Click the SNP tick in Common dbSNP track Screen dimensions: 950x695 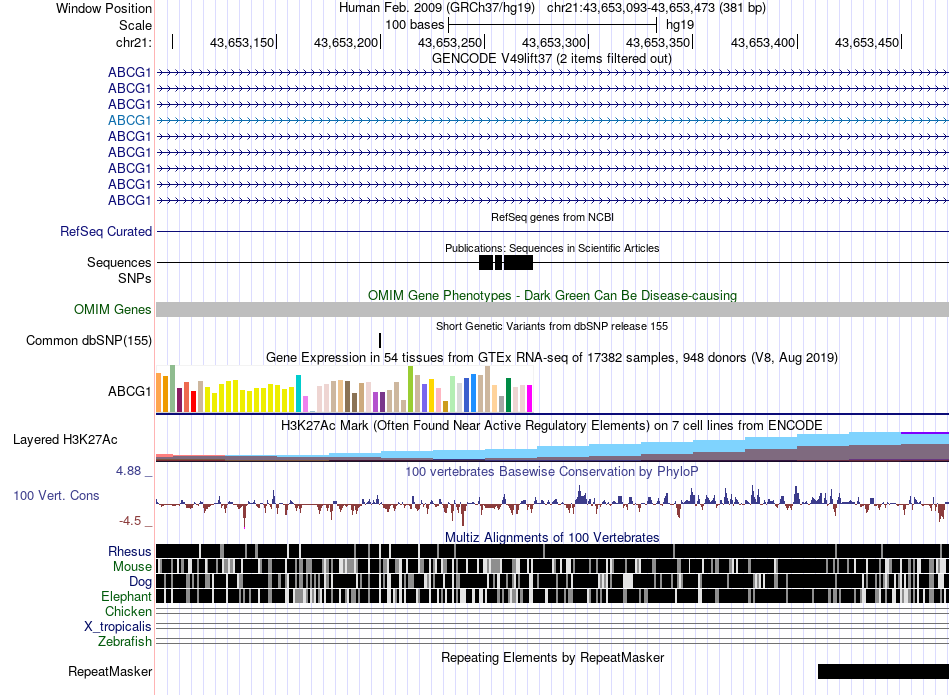(x=380, y=341)
